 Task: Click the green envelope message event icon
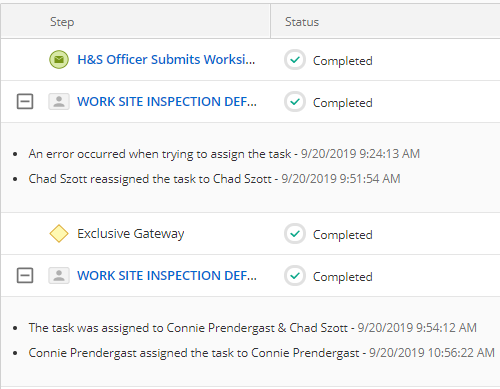point(59,60)
